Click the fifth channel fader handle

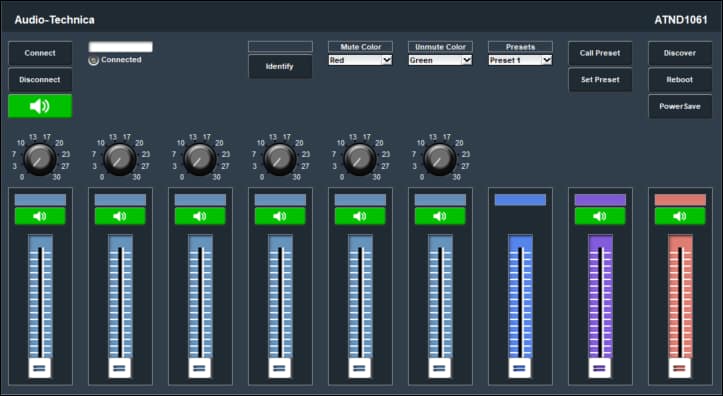coord(360,368)
